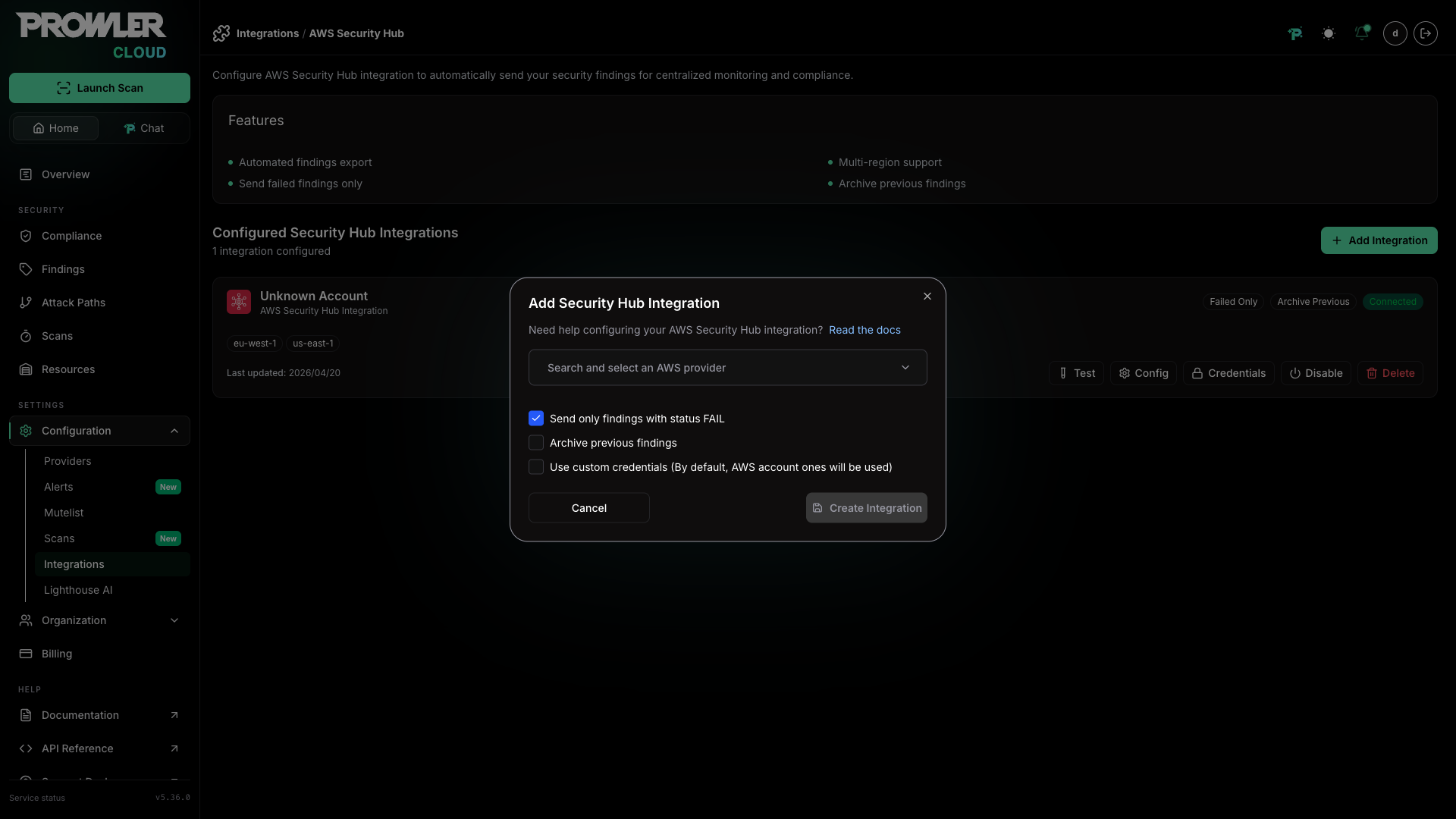The width and height of the screenshot is (1456, 819).
Task: Open Lighthouse AI settings
Action: click(112, 590)
